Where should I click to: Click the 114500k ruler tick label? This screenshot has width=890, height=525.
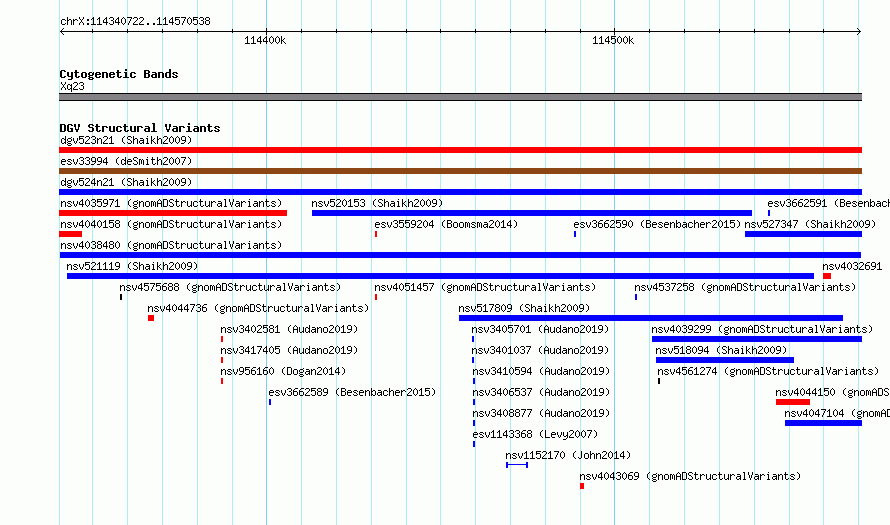click(613, 40)
